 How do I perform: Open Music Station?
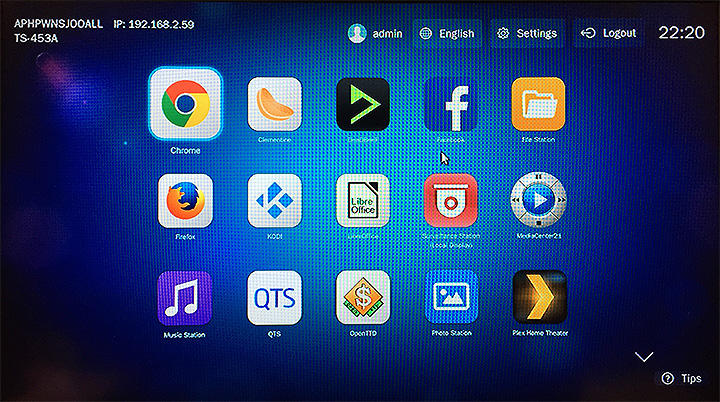click(185, 297)
